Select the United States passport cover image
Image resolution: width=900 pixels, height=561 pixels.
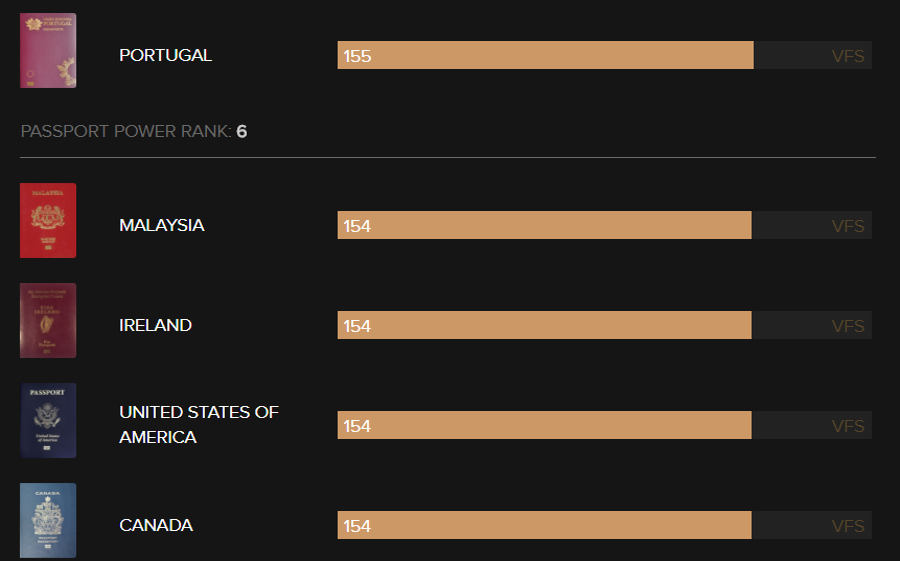(48, 420)
